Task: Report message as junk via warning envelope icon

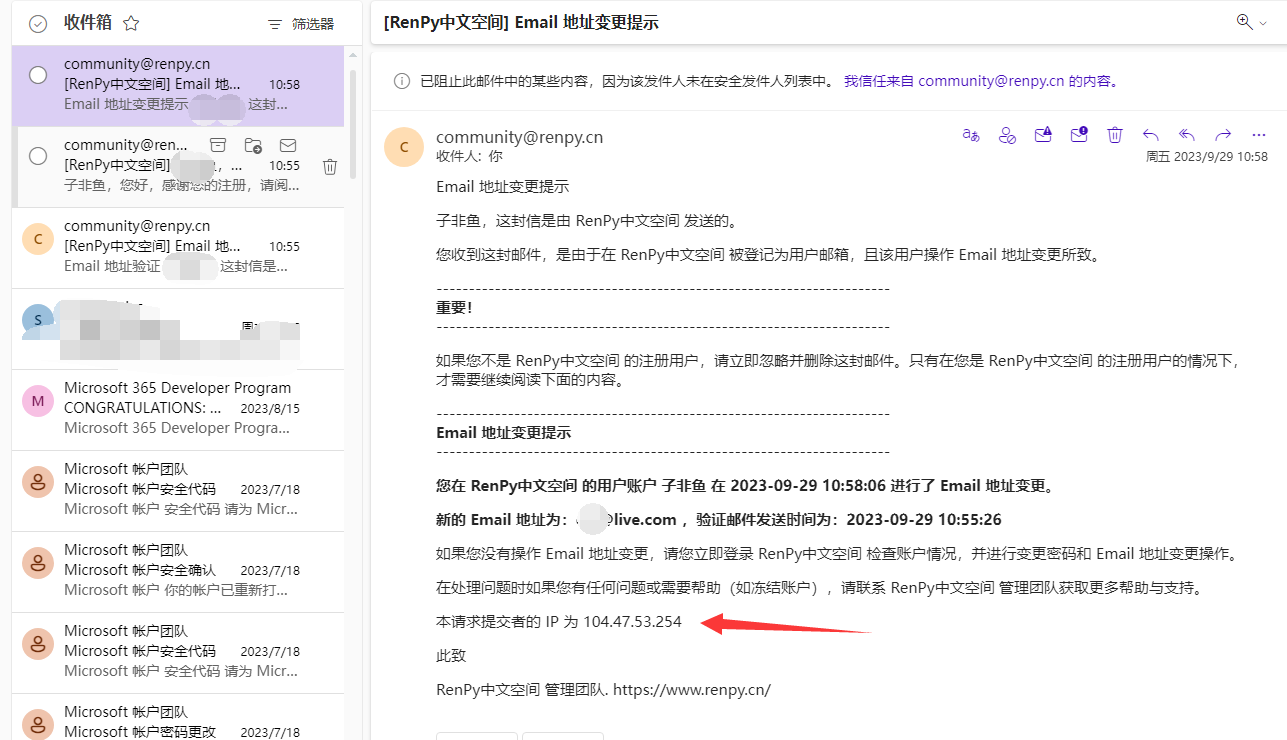Action: pos(1043,135)
